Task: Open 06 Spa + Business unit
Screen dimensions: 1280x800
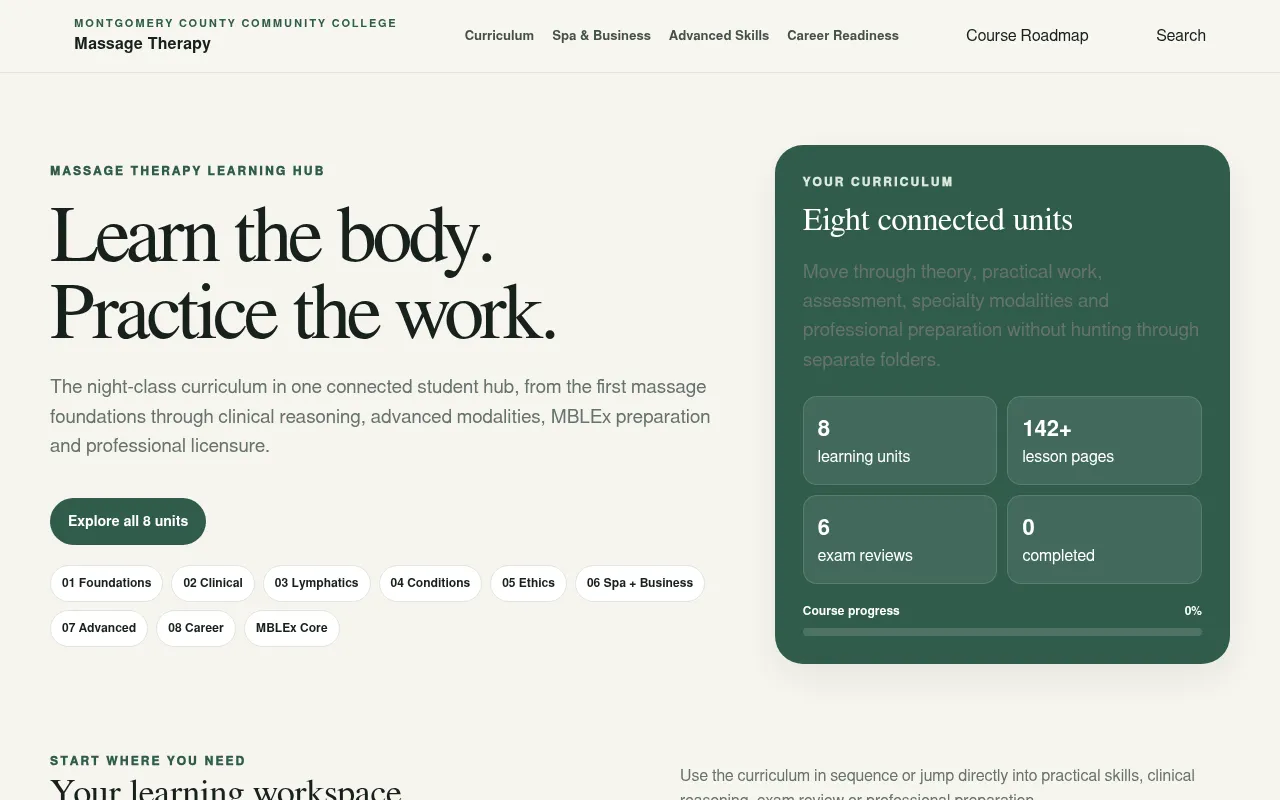Action: [640, 583]
